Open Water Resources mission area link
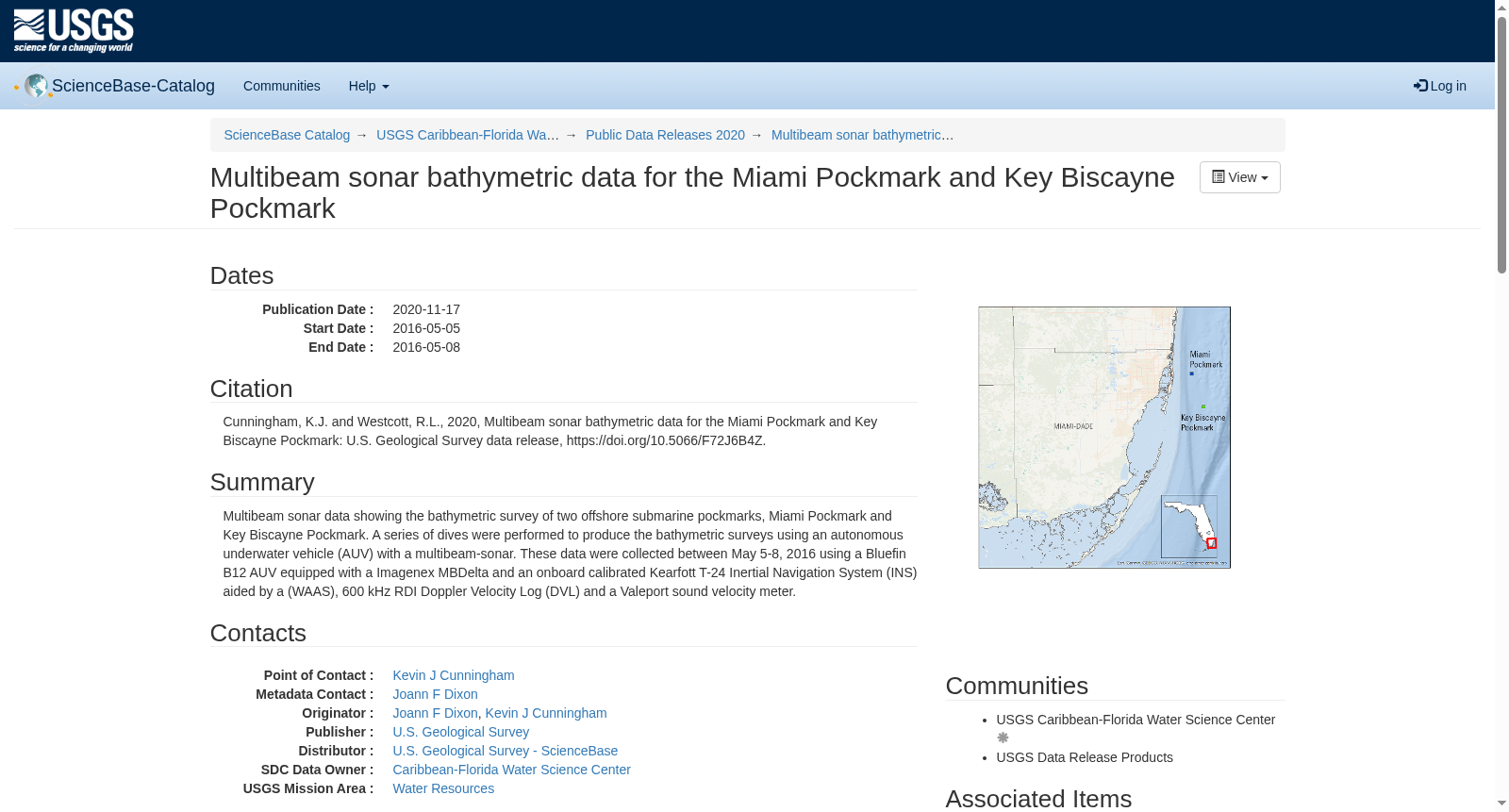 point(443,788)
